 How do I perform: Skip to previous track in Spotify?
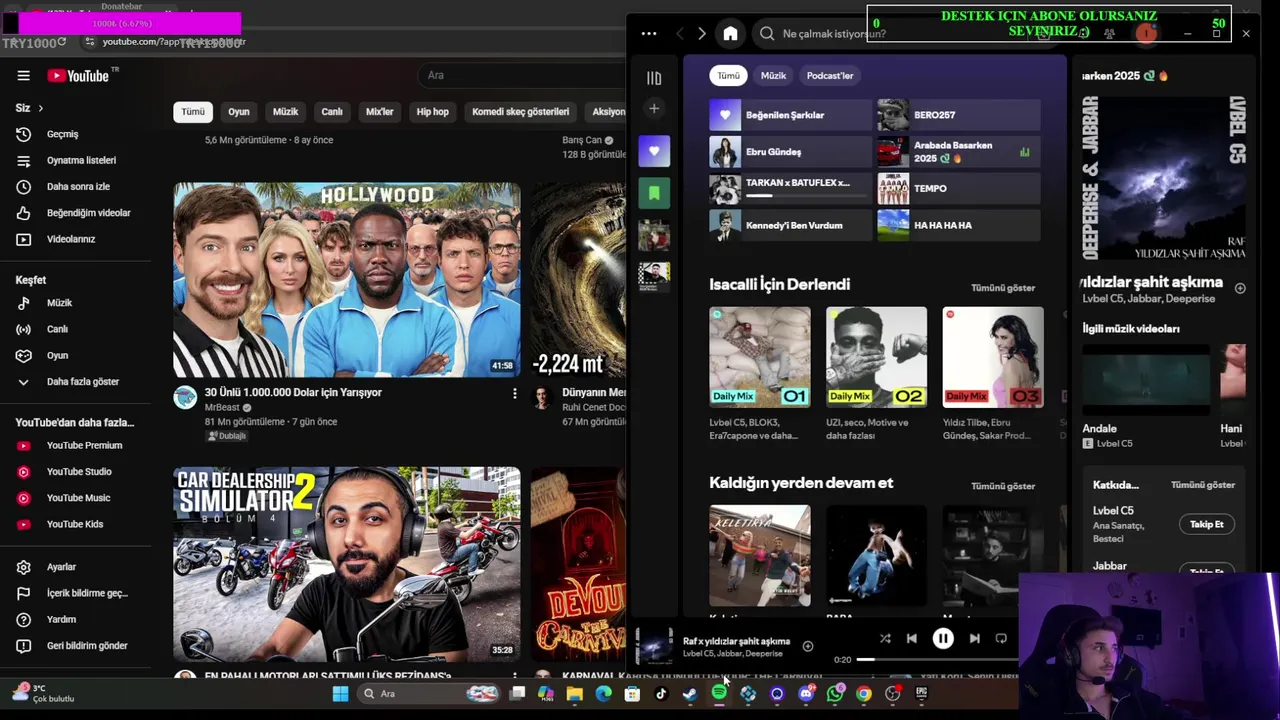911,638
